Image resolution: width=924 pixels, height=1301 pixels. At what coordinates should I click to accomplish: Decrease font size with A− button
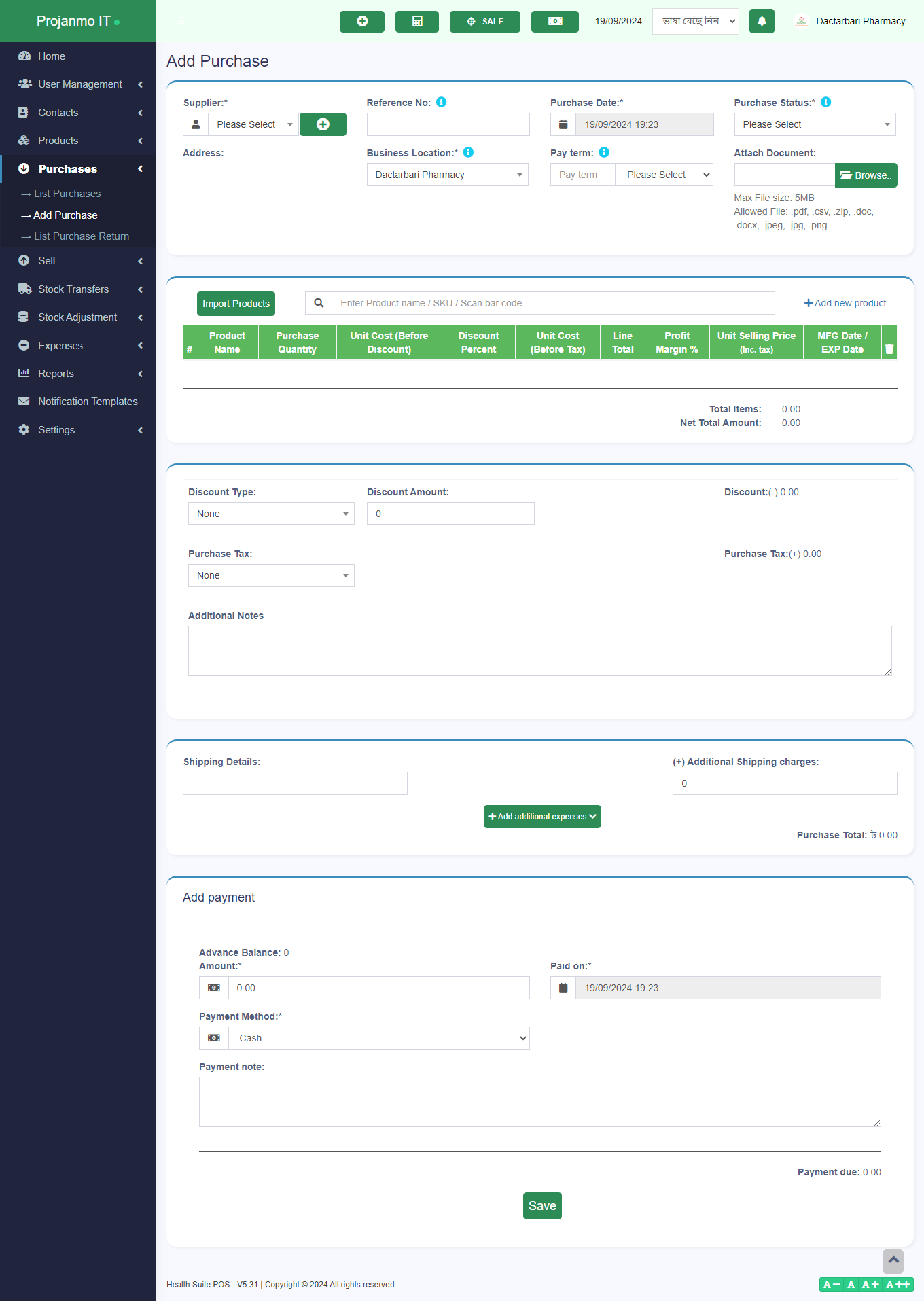pos(832,1284)
